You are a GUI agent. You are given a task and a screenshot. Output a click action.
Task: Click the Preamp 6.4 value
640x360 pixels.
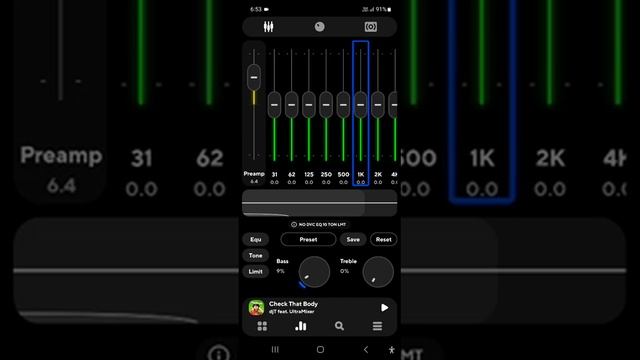coord(254,181)
